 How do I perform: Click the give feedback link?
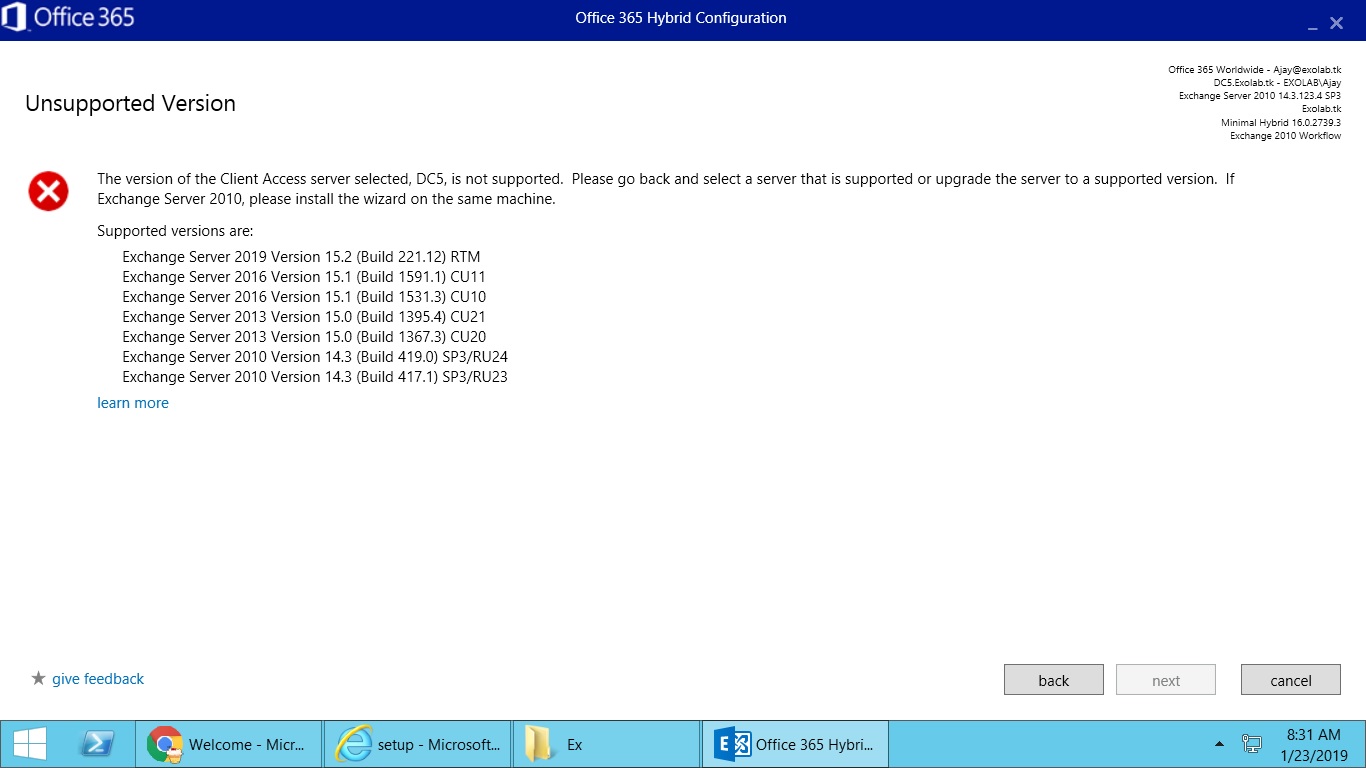click(x=98, y=679)
